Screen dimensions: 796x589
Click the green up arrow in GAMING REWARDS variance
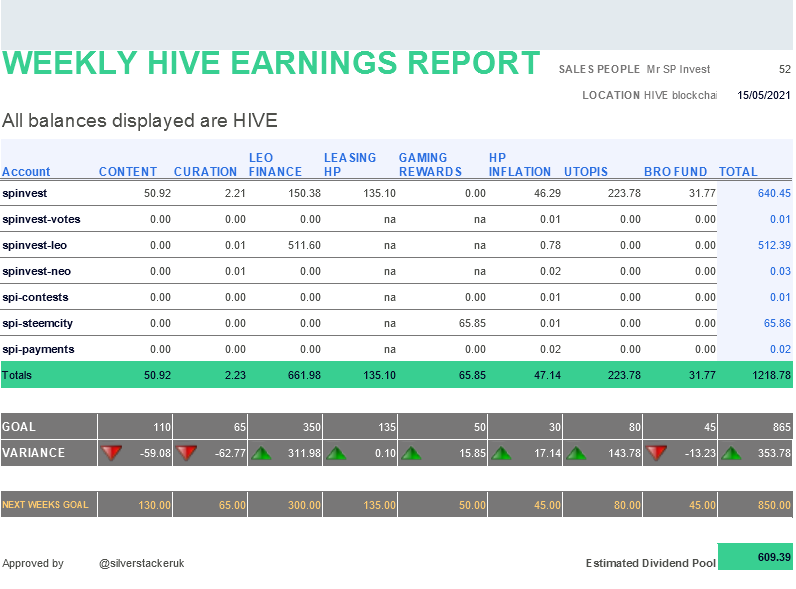coord(411,453)
